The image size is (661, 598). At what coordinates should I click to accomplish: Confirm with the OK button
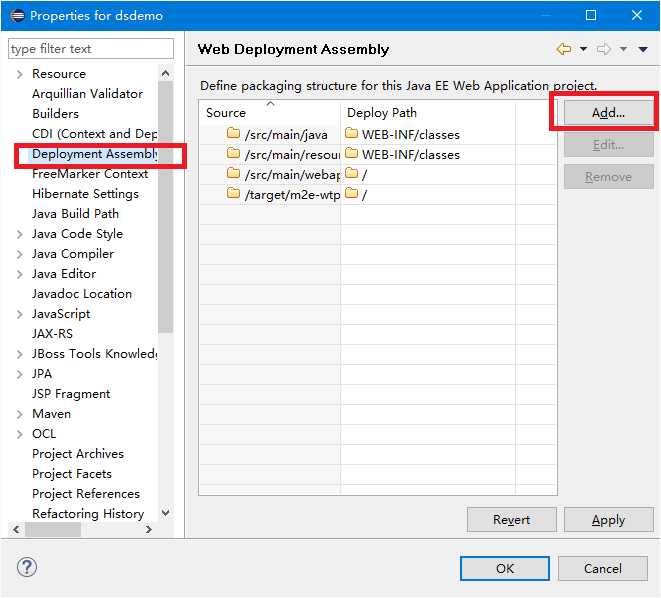click(x=505, y=569)
